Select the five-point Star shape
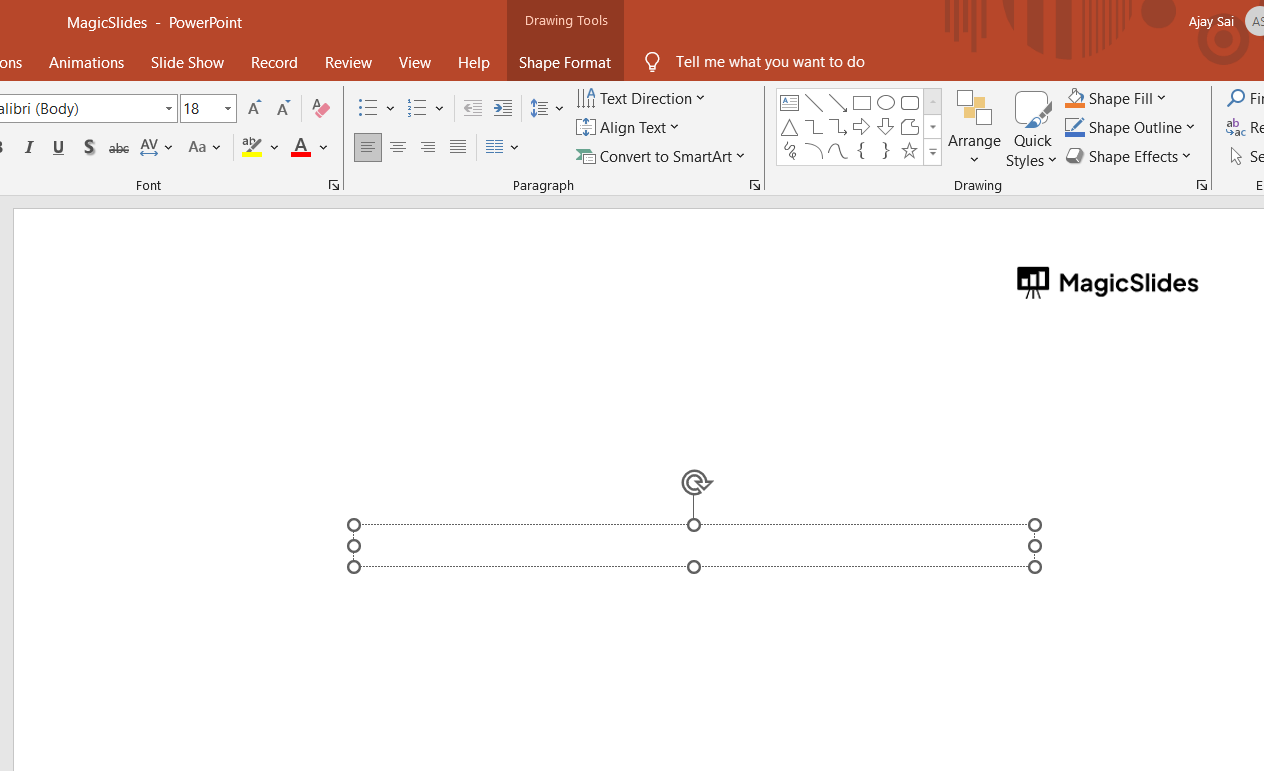The width and height of the screenshot is (1264, 771). coord(909,151)
